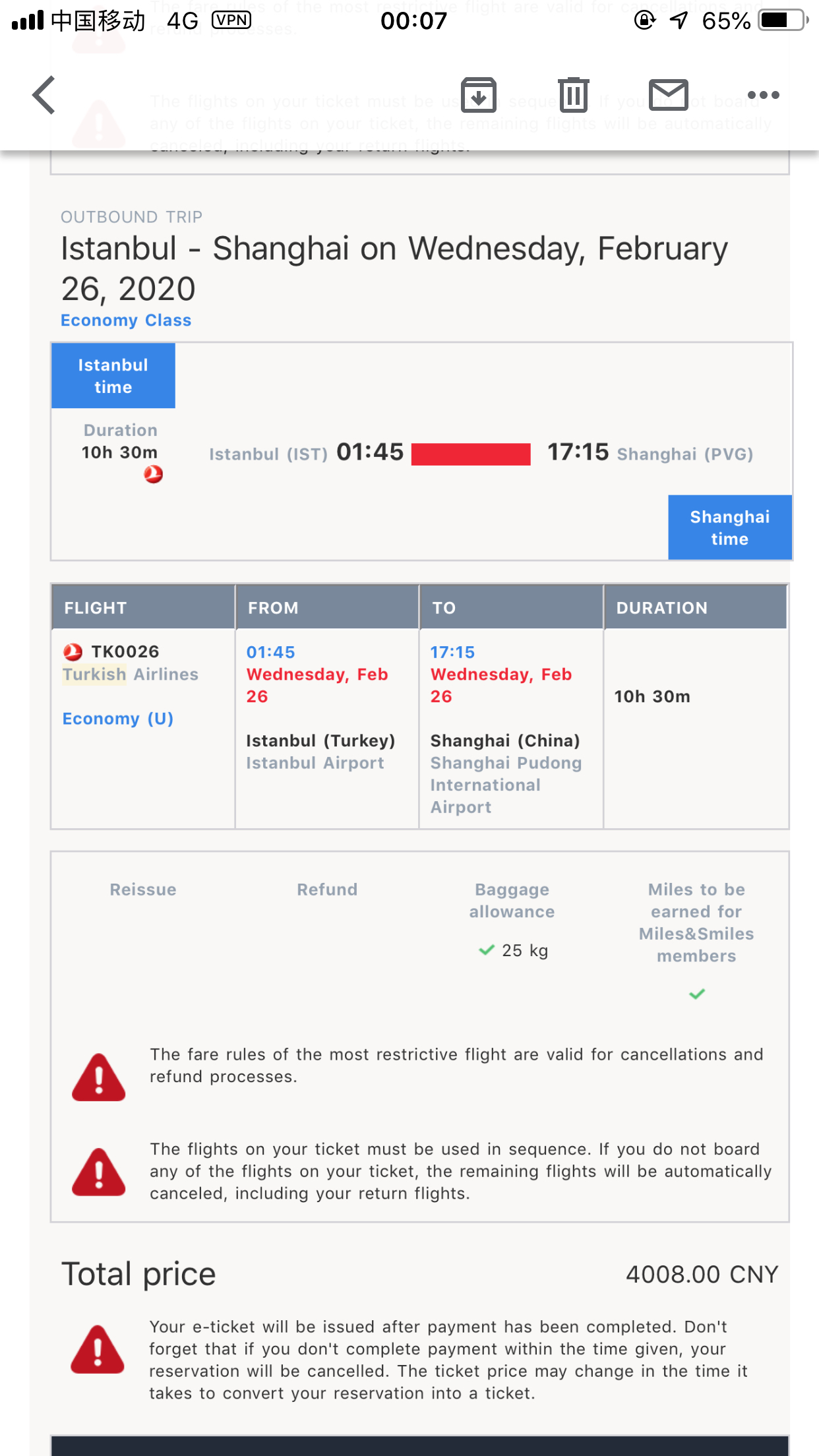Tap the Reissue column heading
Screen dimensions: 819x1456
point(143,890)
